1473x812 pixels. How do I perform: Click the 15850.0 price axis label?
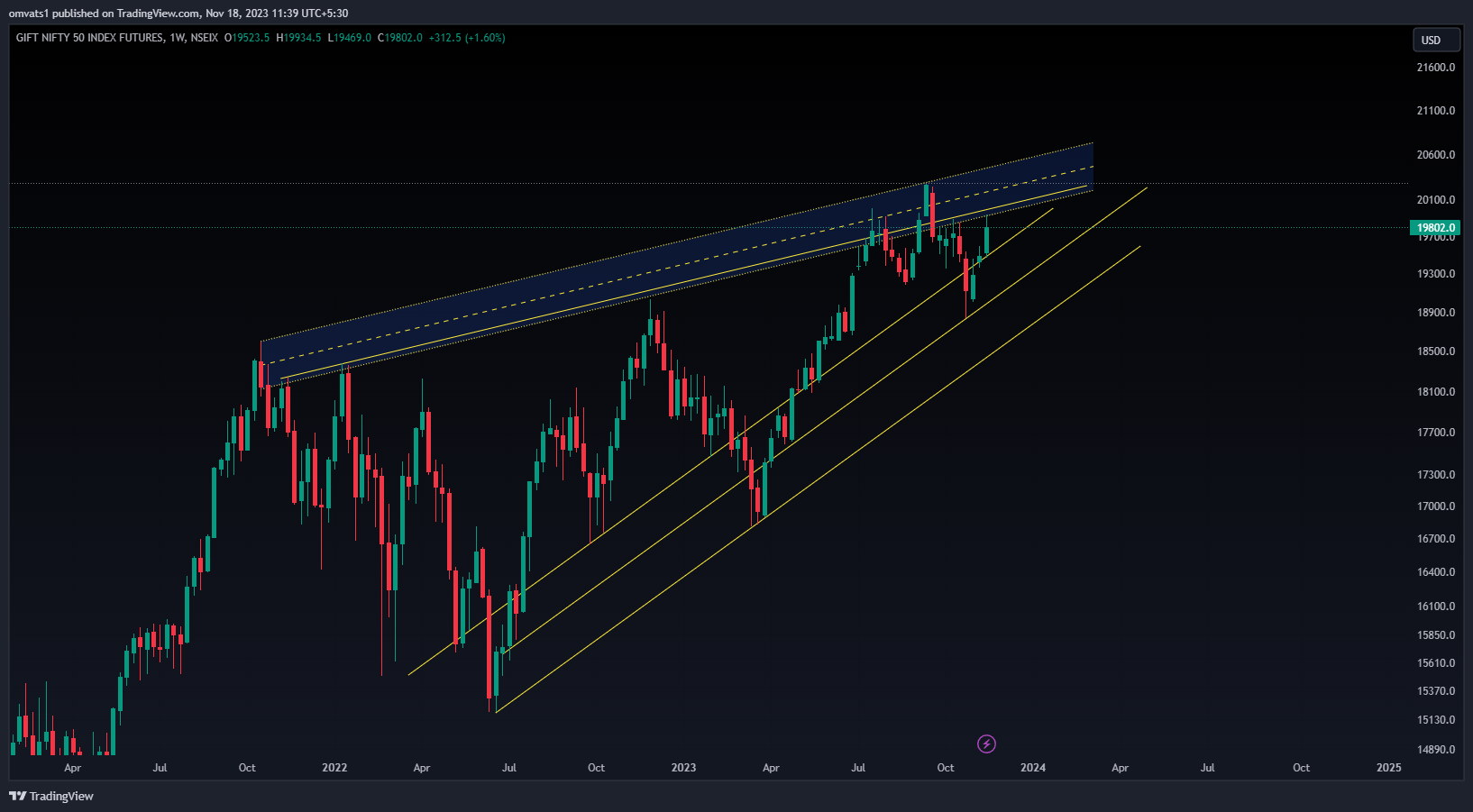coord(1436,635)
